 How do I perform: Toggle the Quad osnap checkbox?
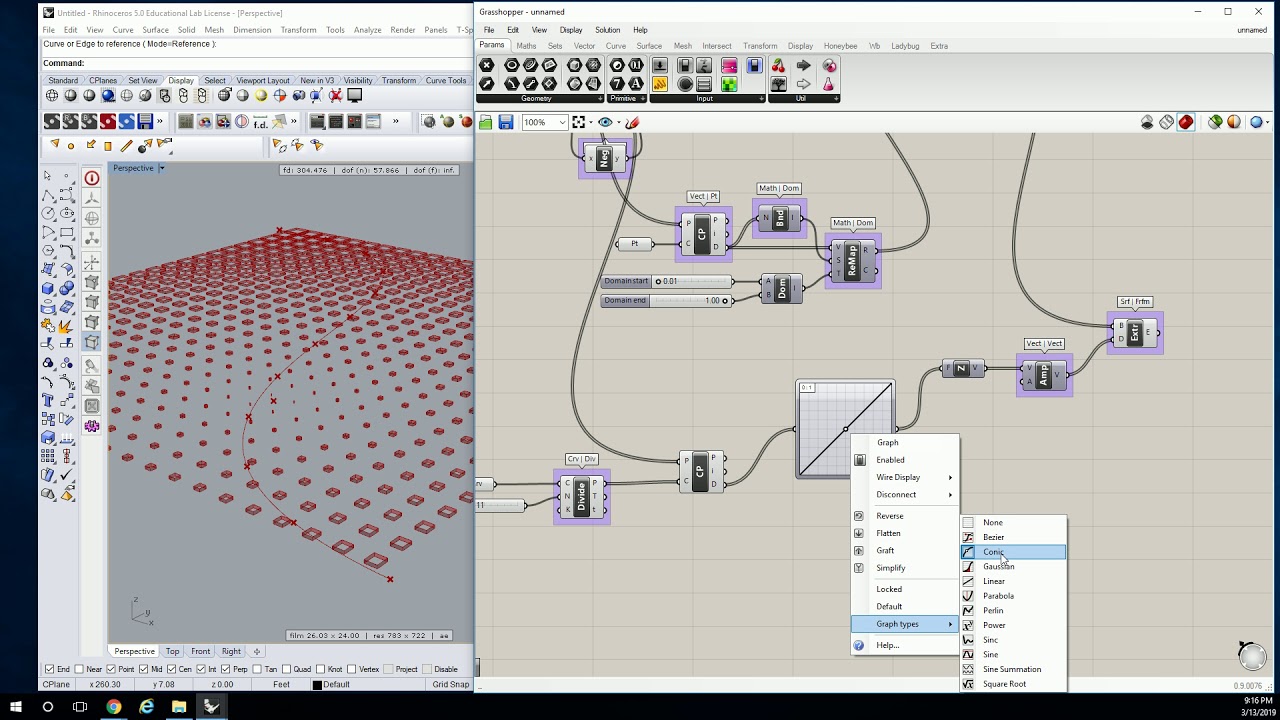pyautogui.click(x=287, y=669)
